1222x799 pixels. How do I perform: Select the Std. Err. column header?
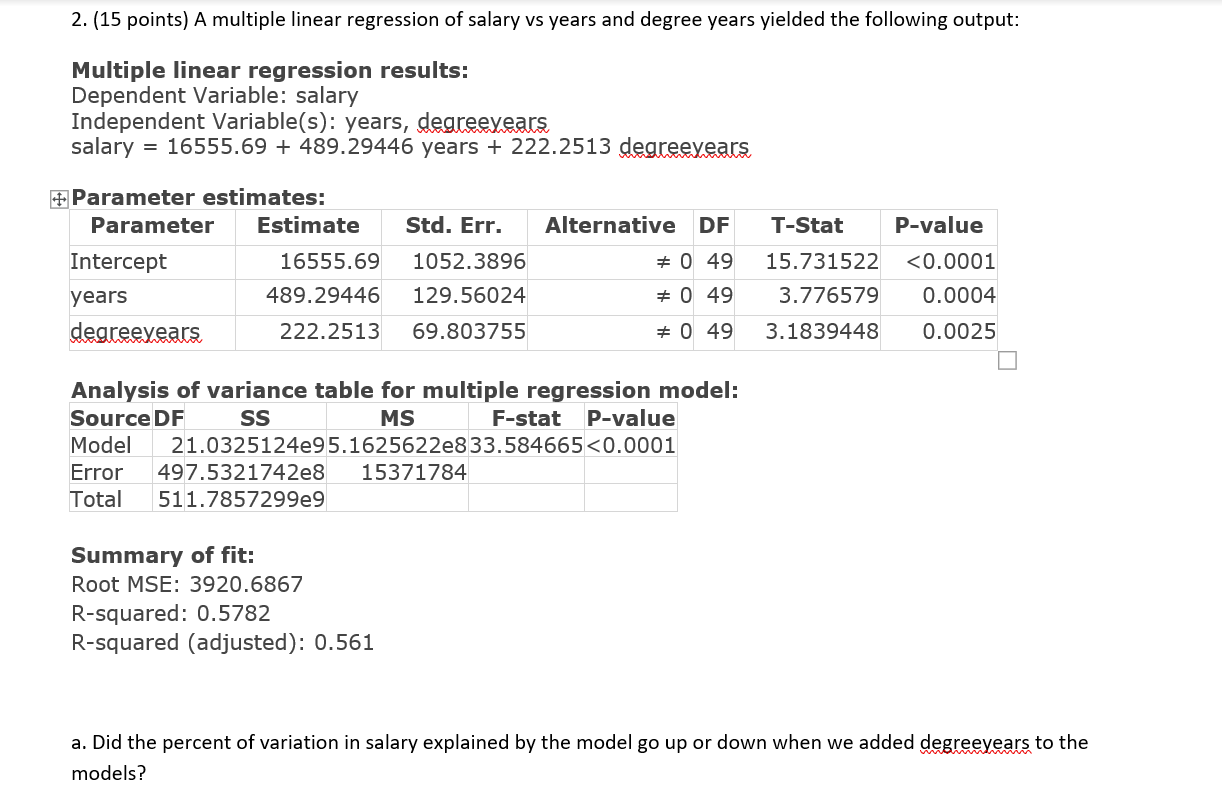[x=453, y=225]
